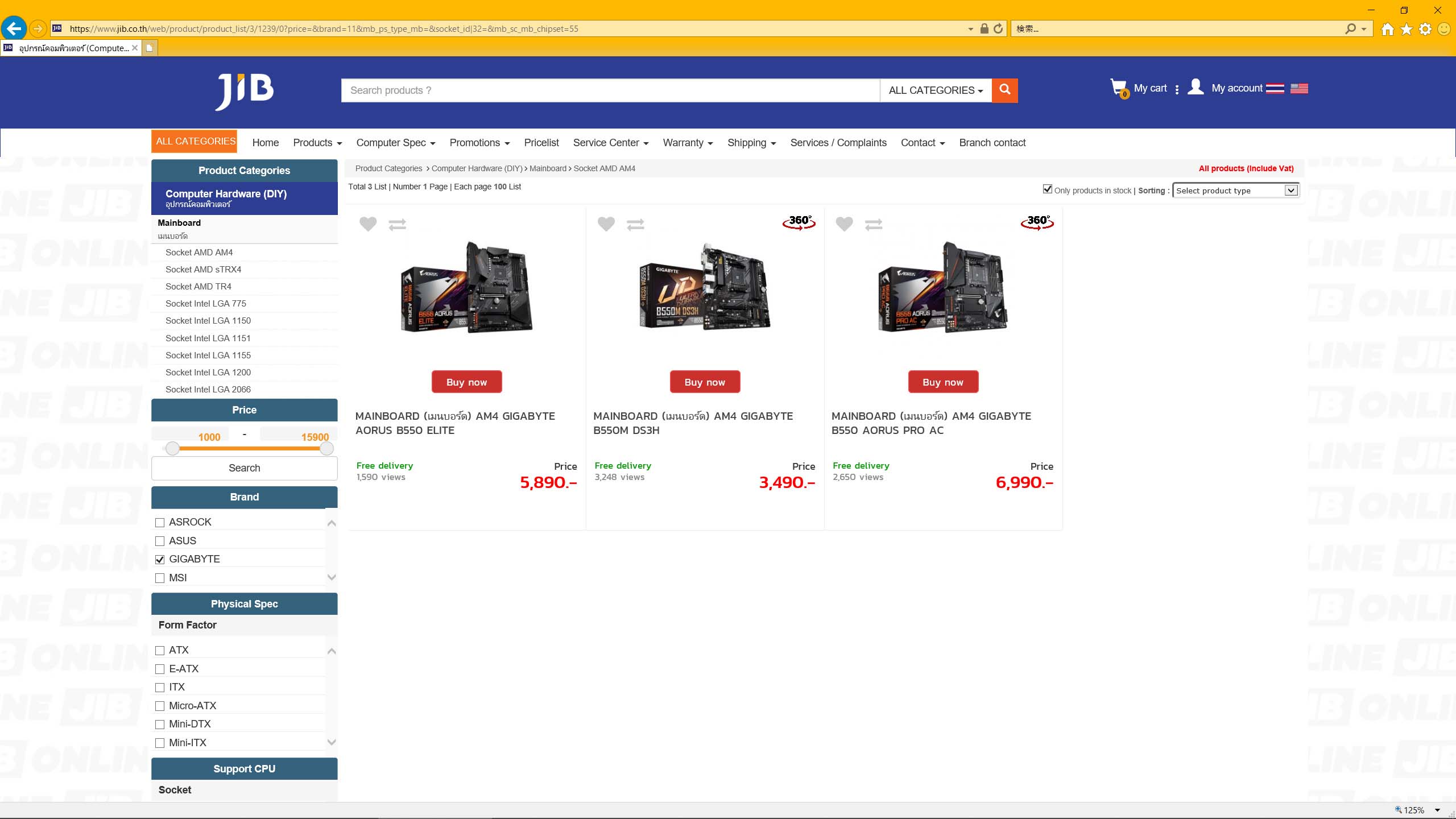
Task: Switch language with Thai flag
Action: click(x=1275, y=88)
